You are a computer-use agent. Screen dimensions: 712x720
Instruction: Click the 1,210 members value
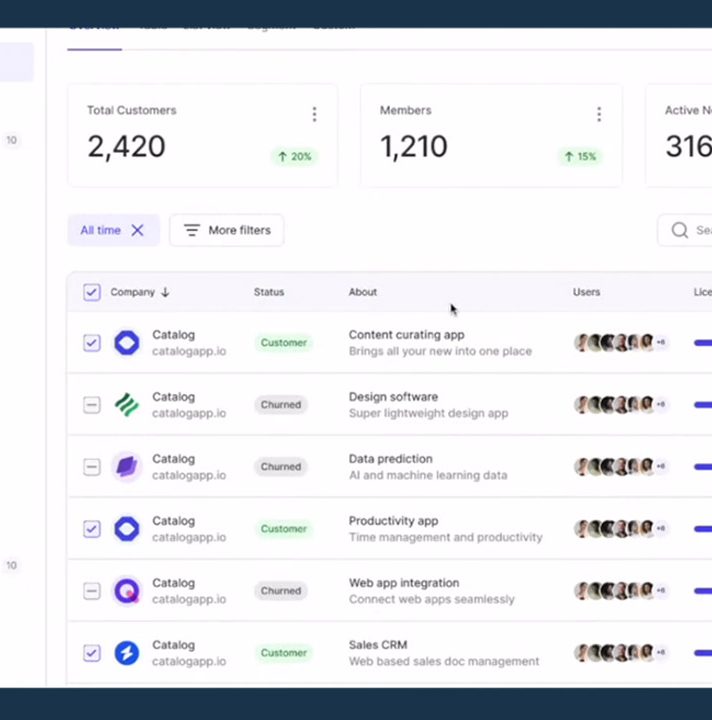414,147
